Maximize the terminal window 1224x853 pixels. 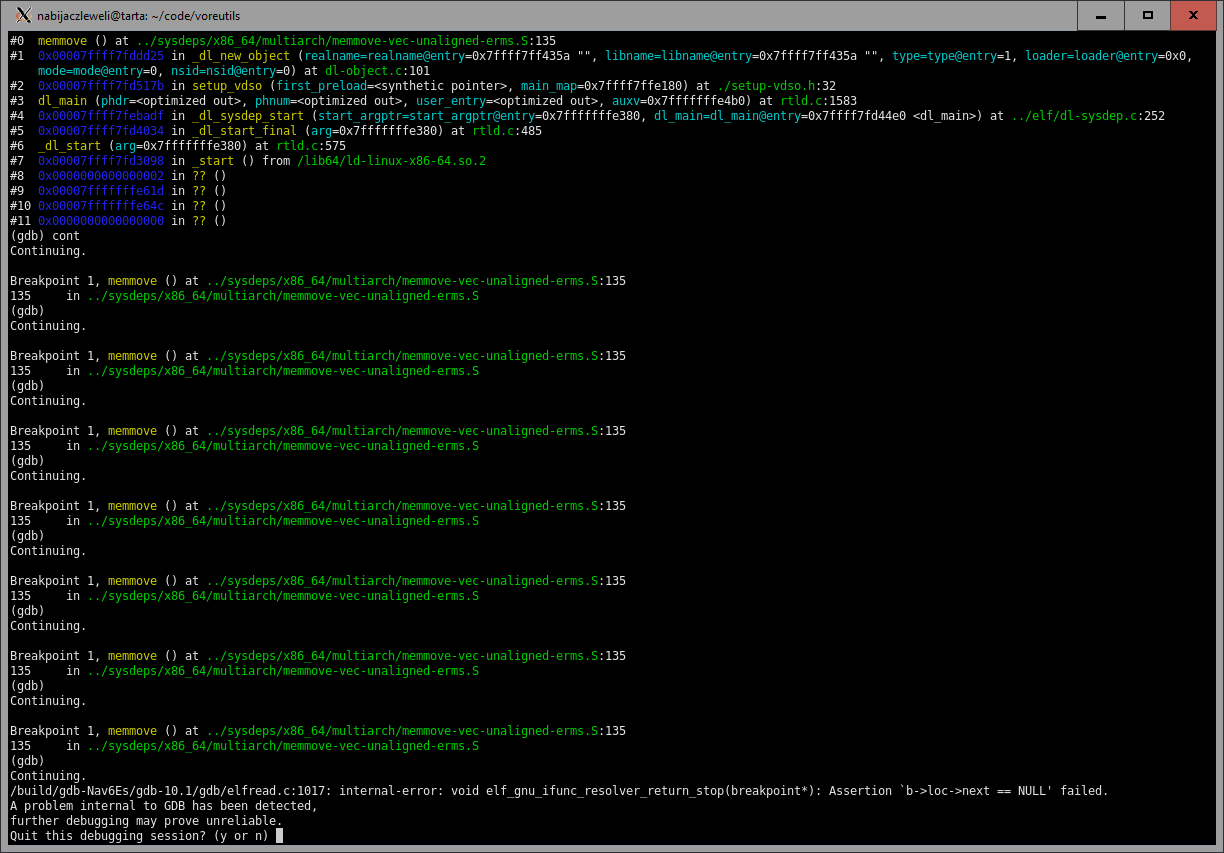(1147, 15)
